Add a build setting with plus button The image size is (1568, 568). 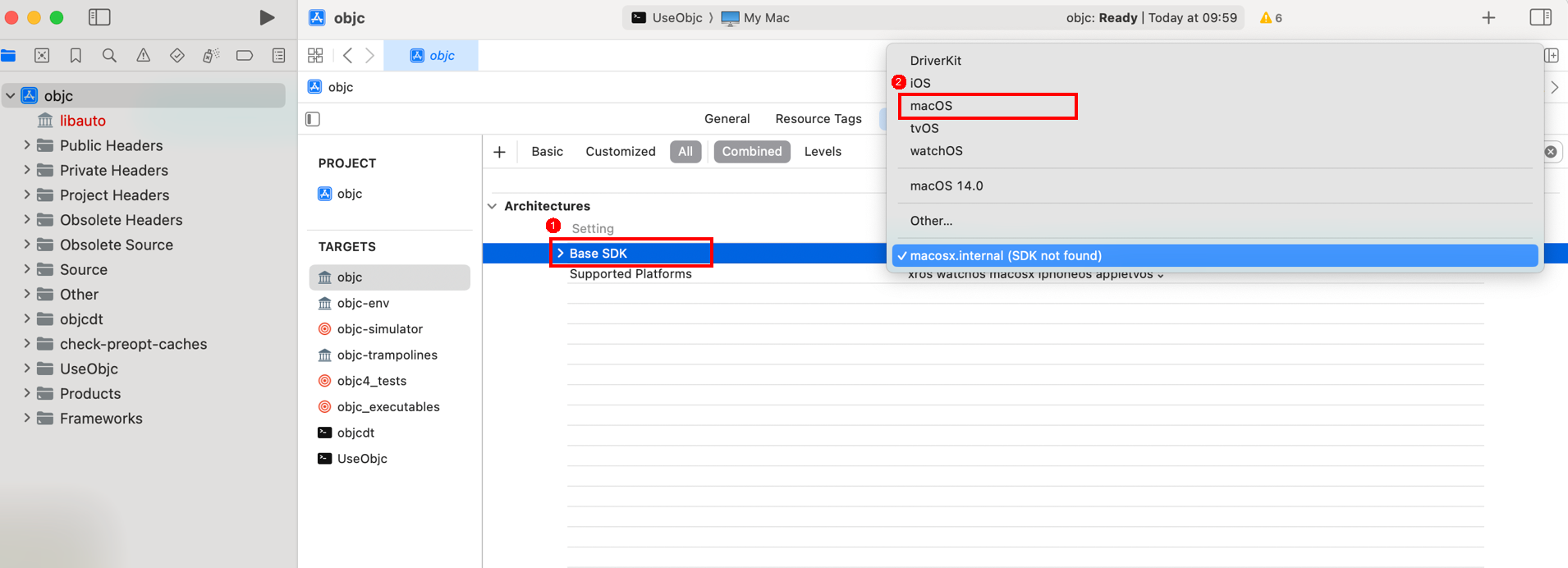(x=499, y=152)
